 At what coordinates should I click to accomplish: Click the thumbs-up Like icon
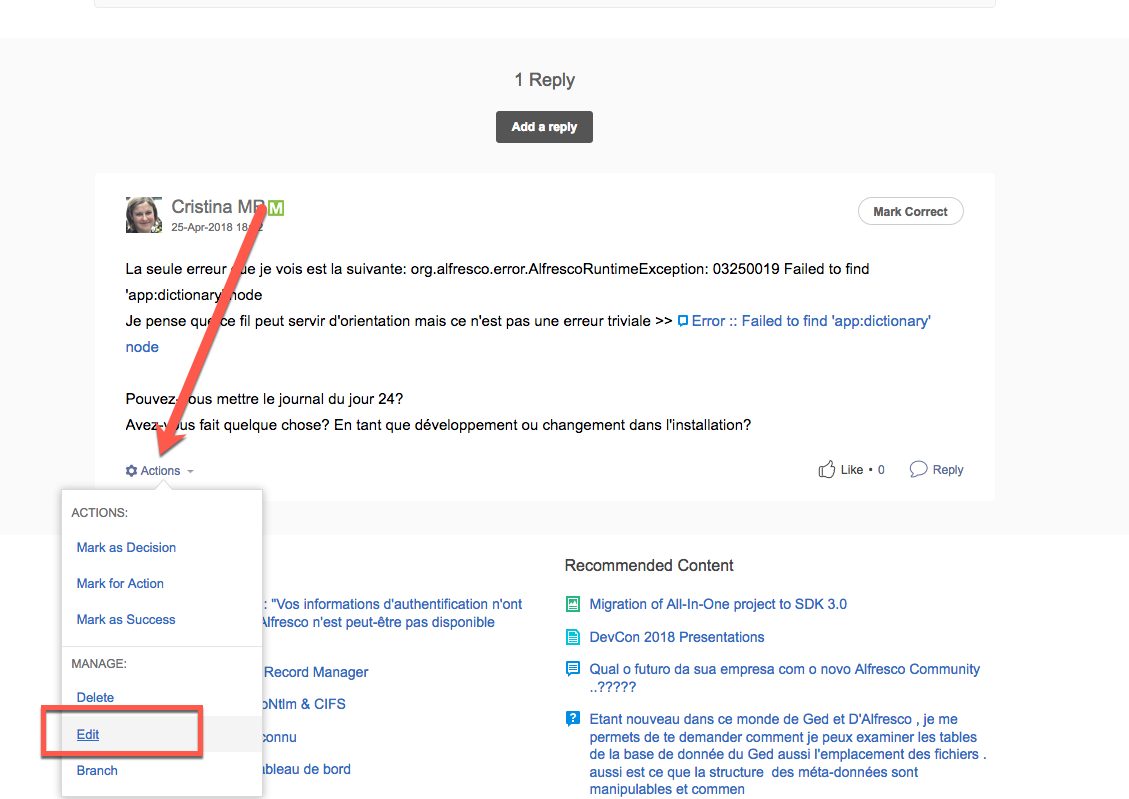coord(827,469)
